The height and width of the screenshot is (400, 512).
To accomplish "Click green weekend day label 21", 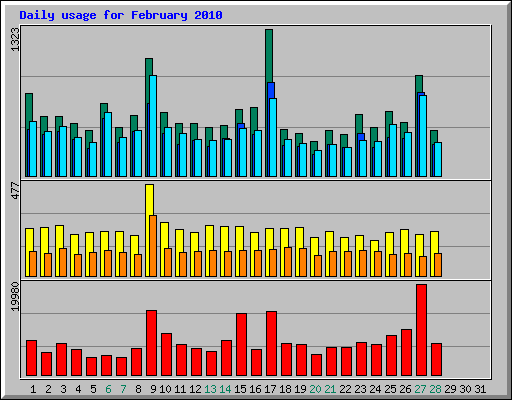I will click(x=330, y=389).
